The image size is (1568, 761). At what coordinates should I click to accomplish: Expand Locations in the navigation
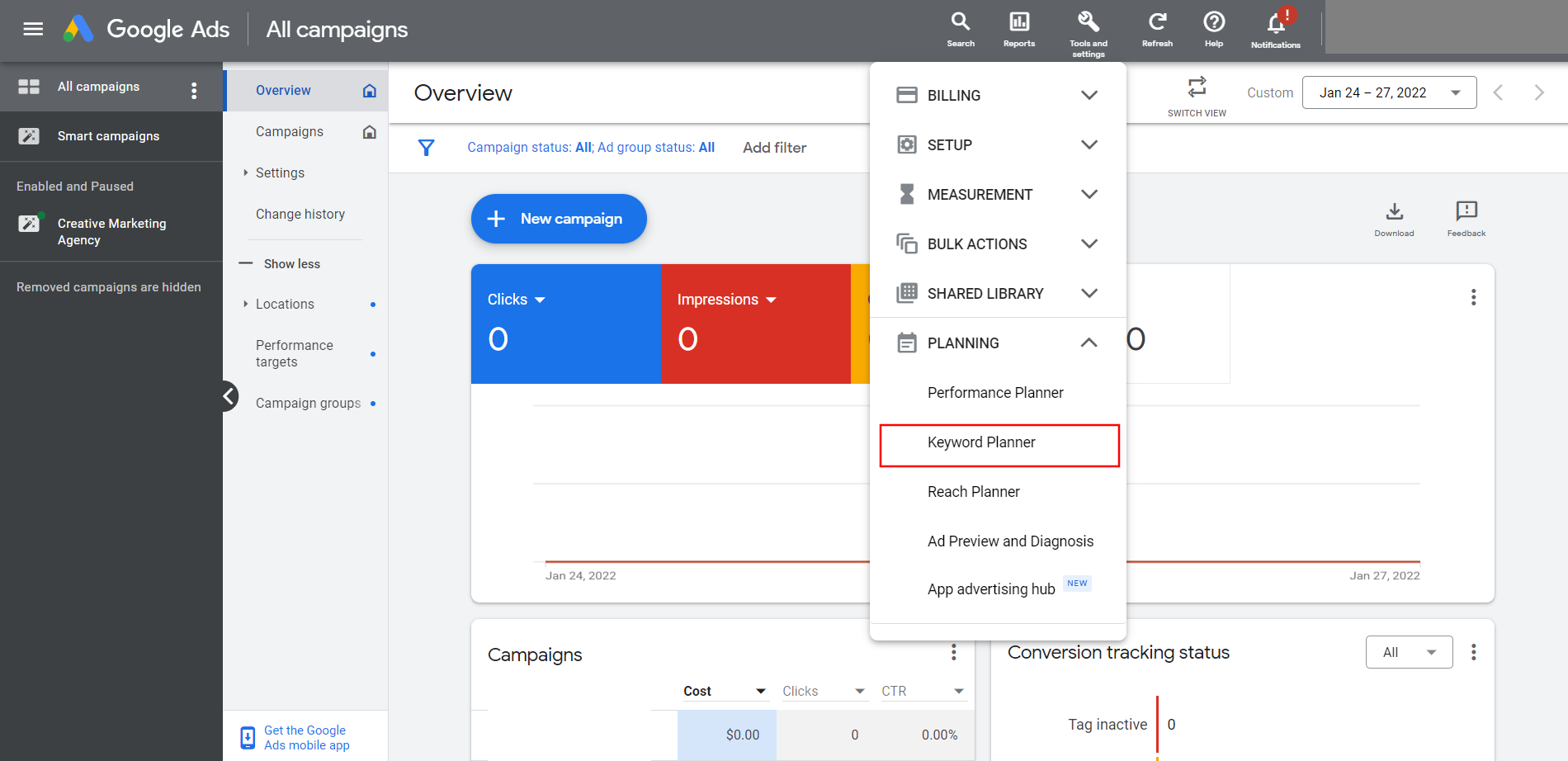245,304
